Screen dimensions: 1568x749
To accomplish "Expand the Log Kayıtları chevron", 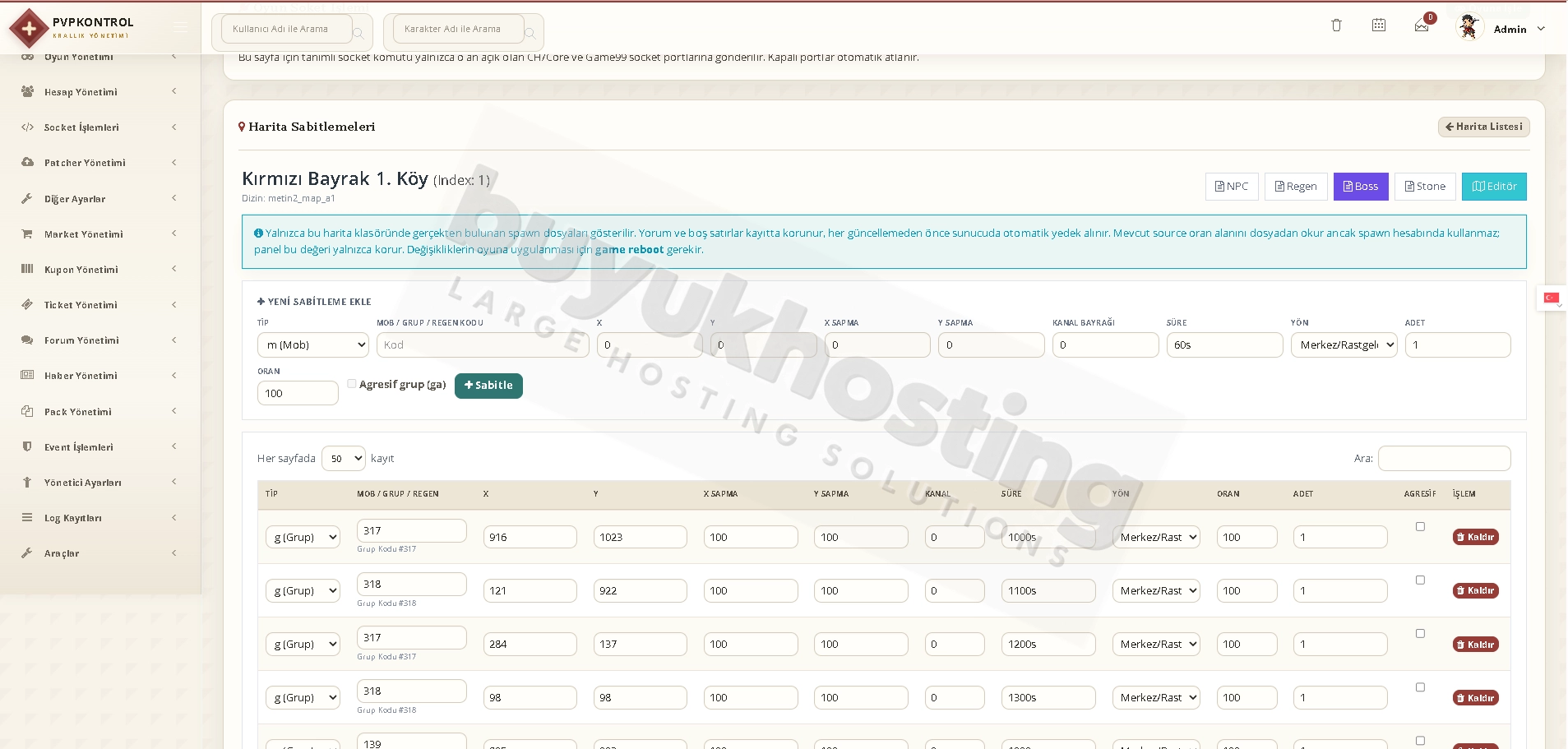I will point(174,517).
